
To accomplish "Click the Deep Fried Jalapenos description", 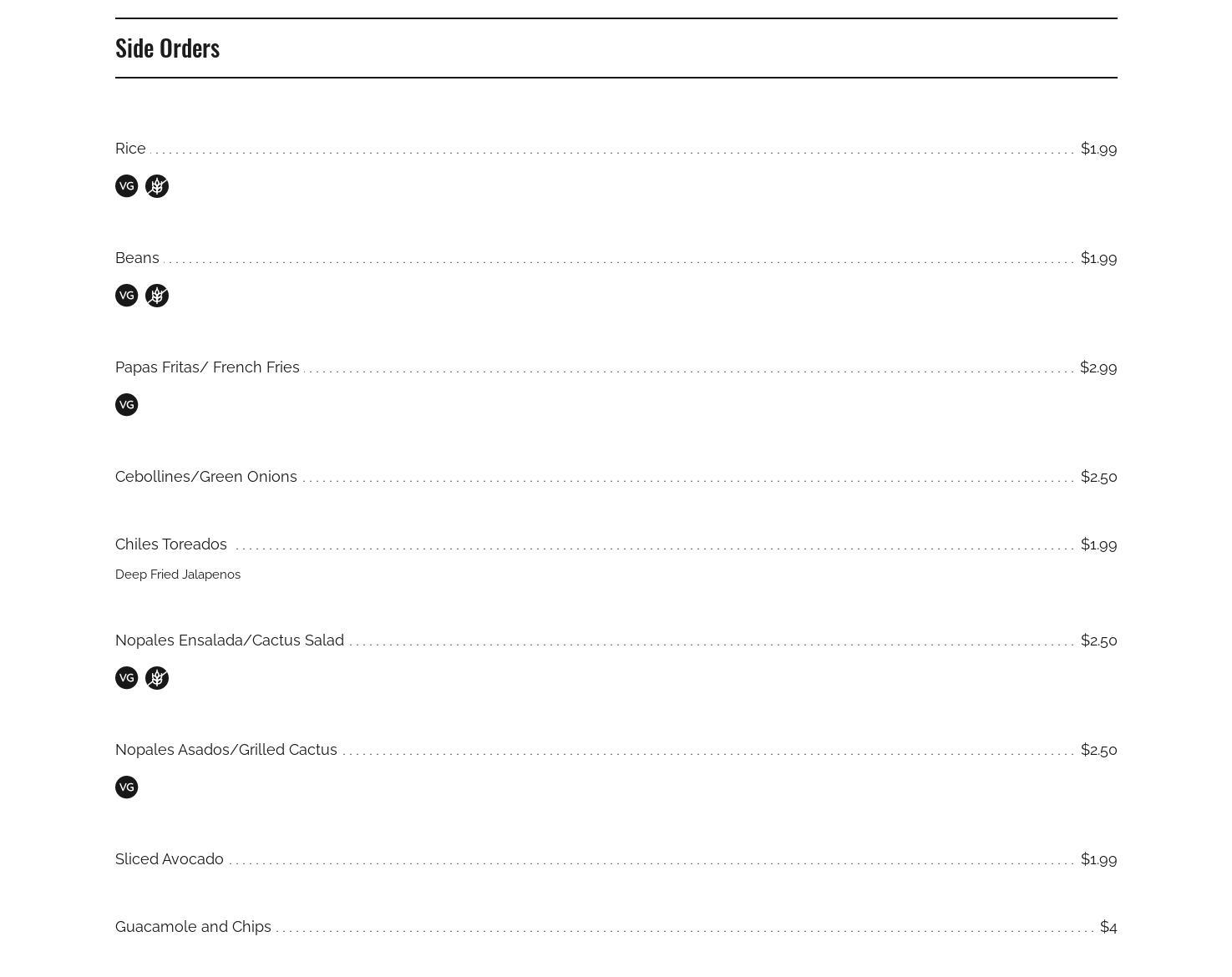I will coord(178,575).
